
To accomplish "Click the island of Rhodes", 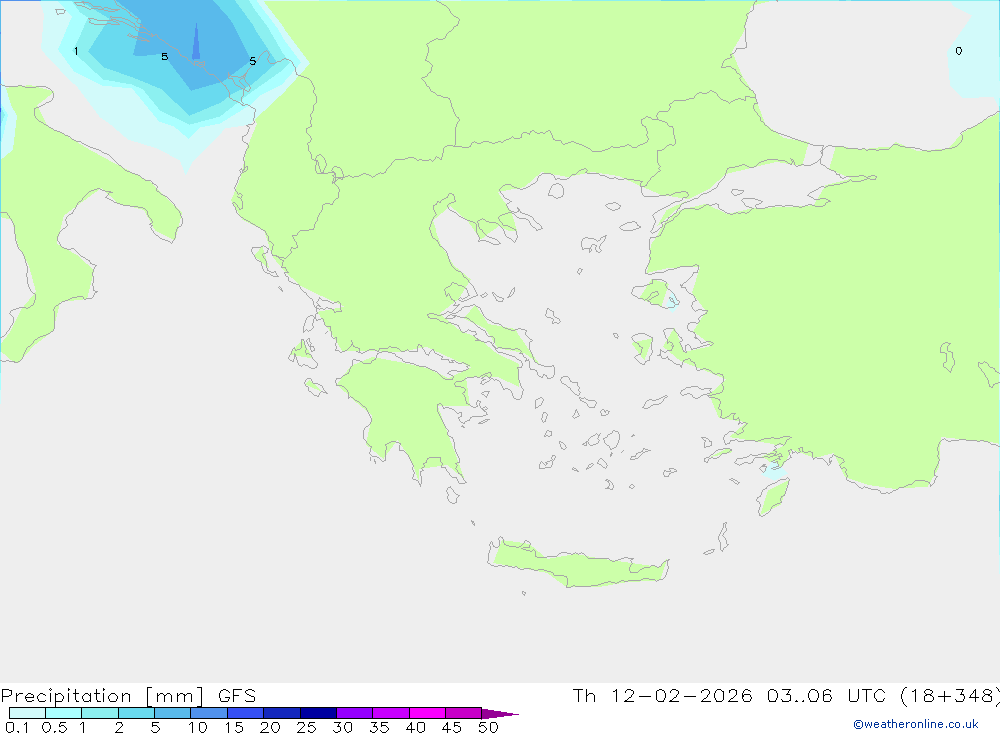I will tap(773, 497).
